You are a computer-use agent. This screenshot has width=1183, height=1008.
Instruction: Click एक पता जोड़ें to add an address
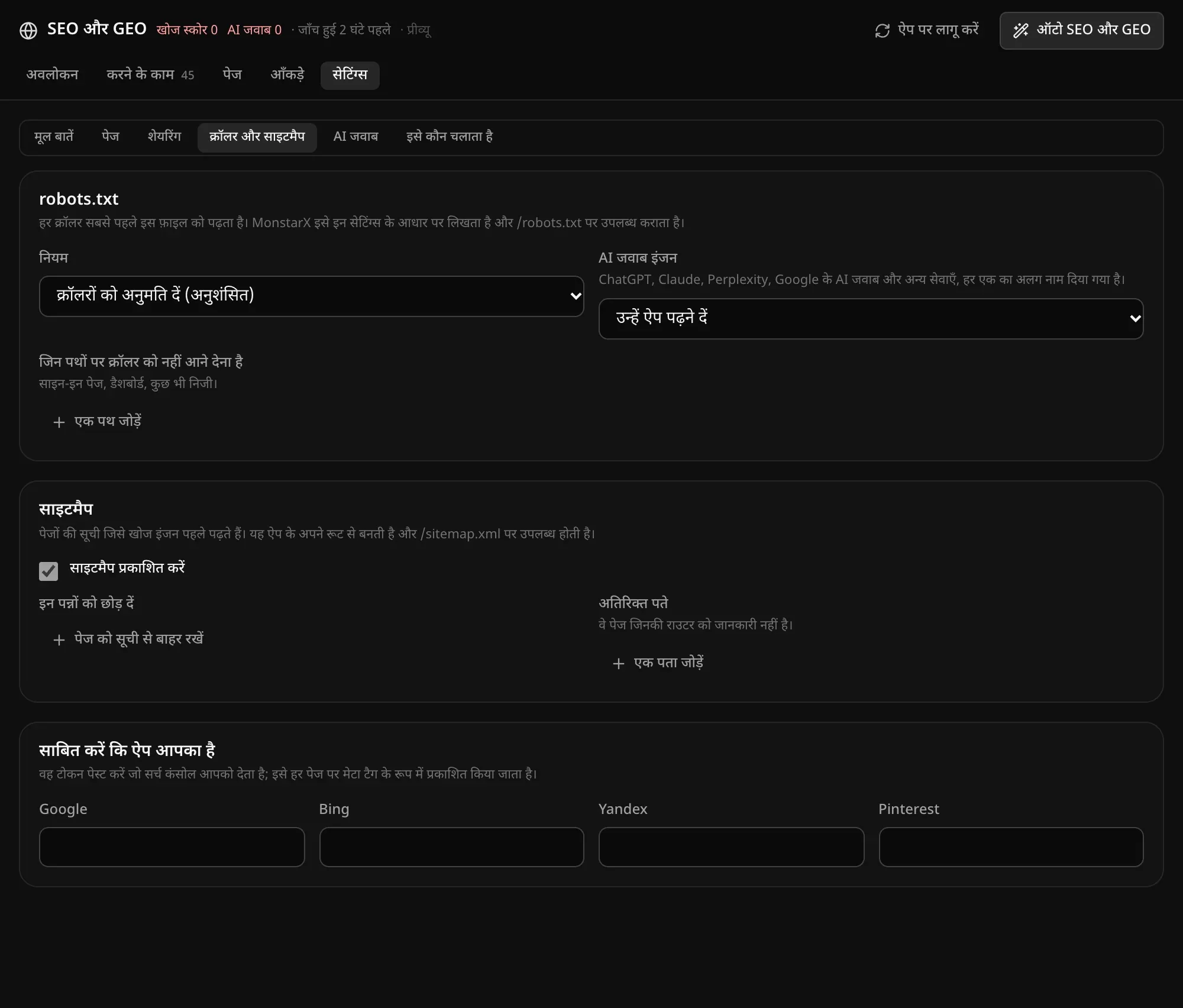[658, 663]
